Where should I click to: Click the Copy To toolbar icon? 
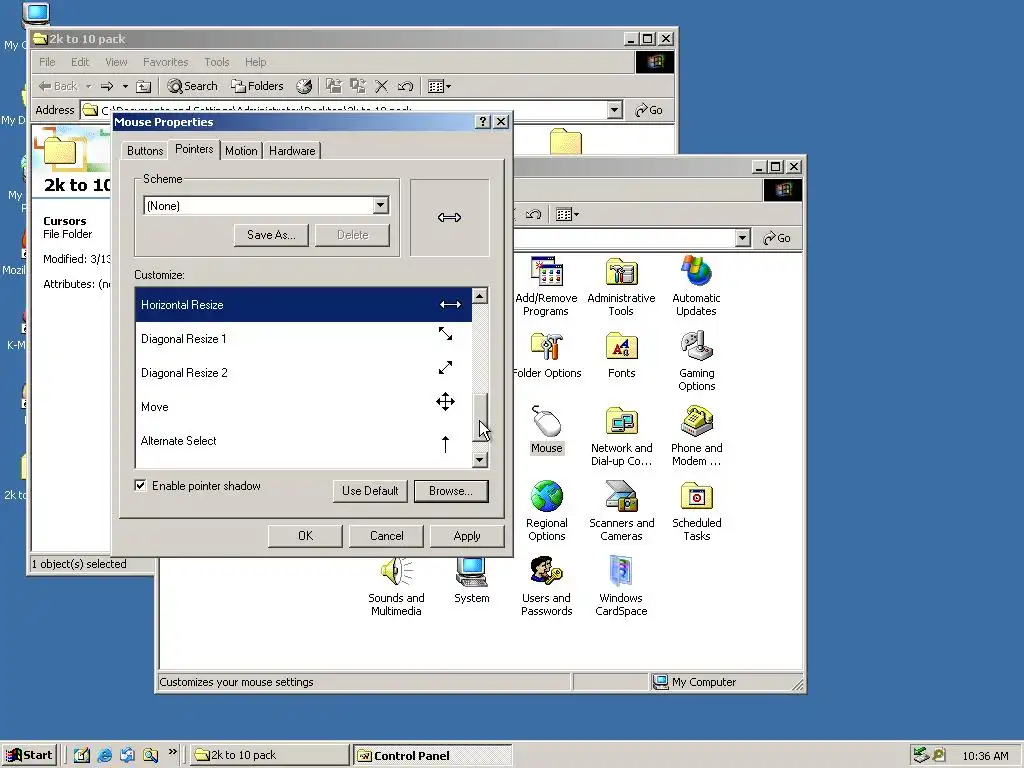tap(358, 86)
